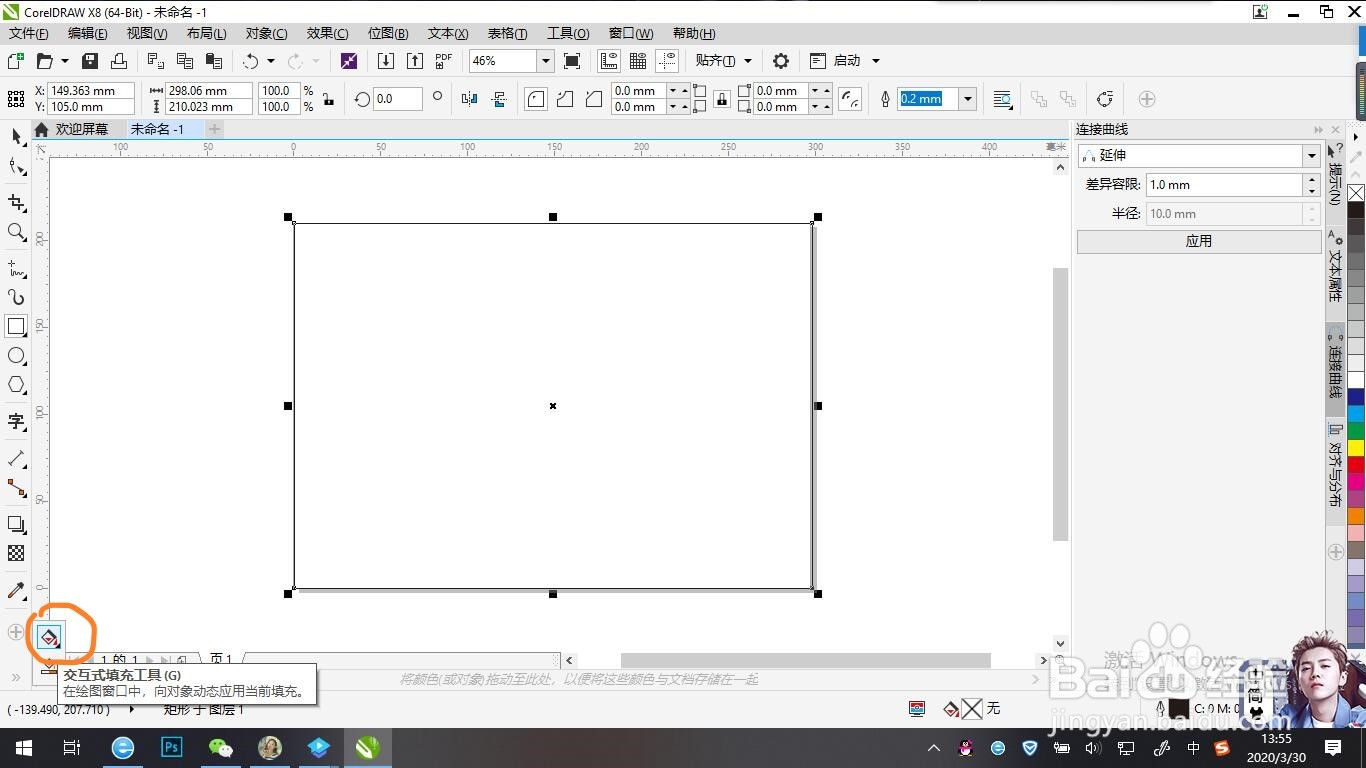1366x768 pixels.
Task: Open the 工具 menu
Action: (x=568, y=33)
